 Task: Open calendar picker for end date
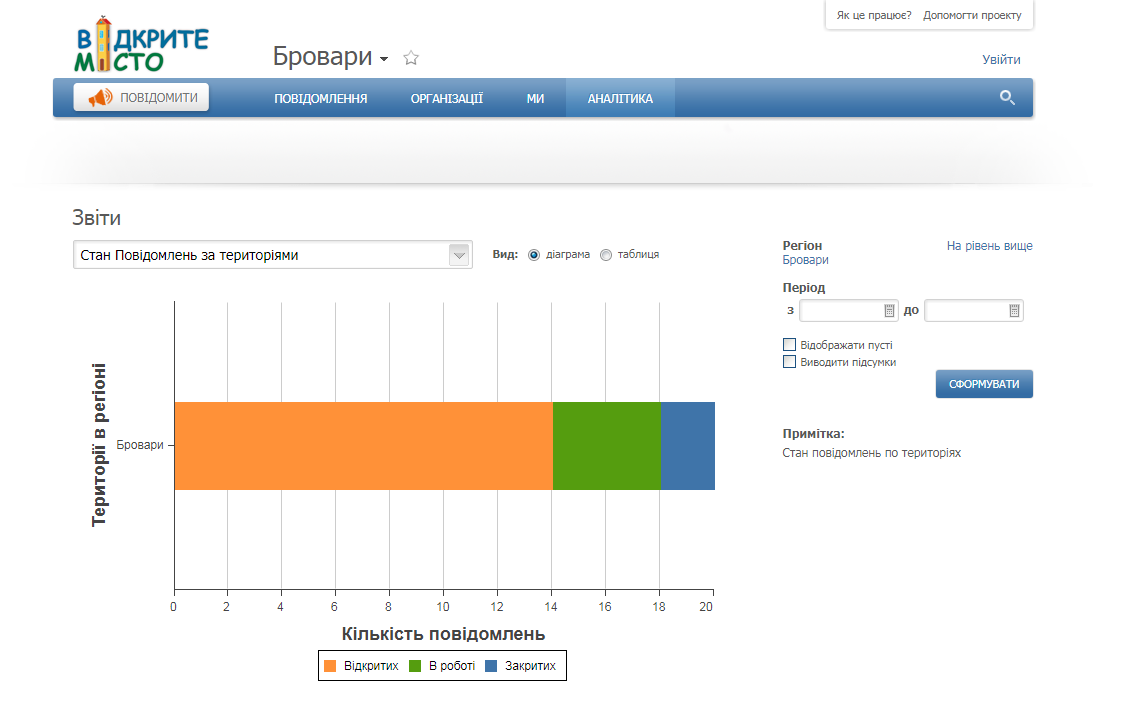point(1014,310)
